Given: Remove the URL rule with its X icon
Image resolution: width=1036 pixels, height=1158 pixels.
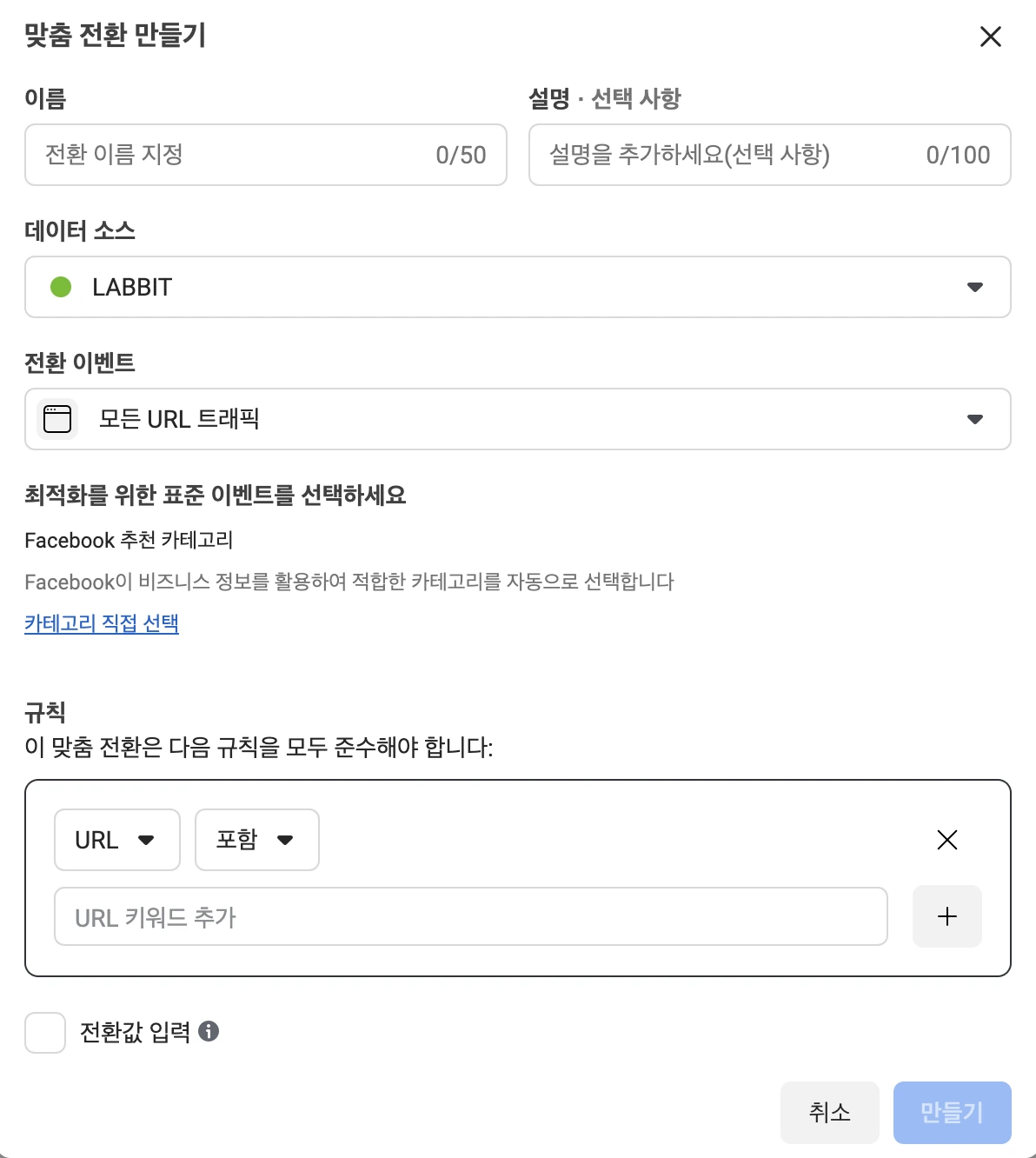Looking at the screenshot, I should pos(947,840).
